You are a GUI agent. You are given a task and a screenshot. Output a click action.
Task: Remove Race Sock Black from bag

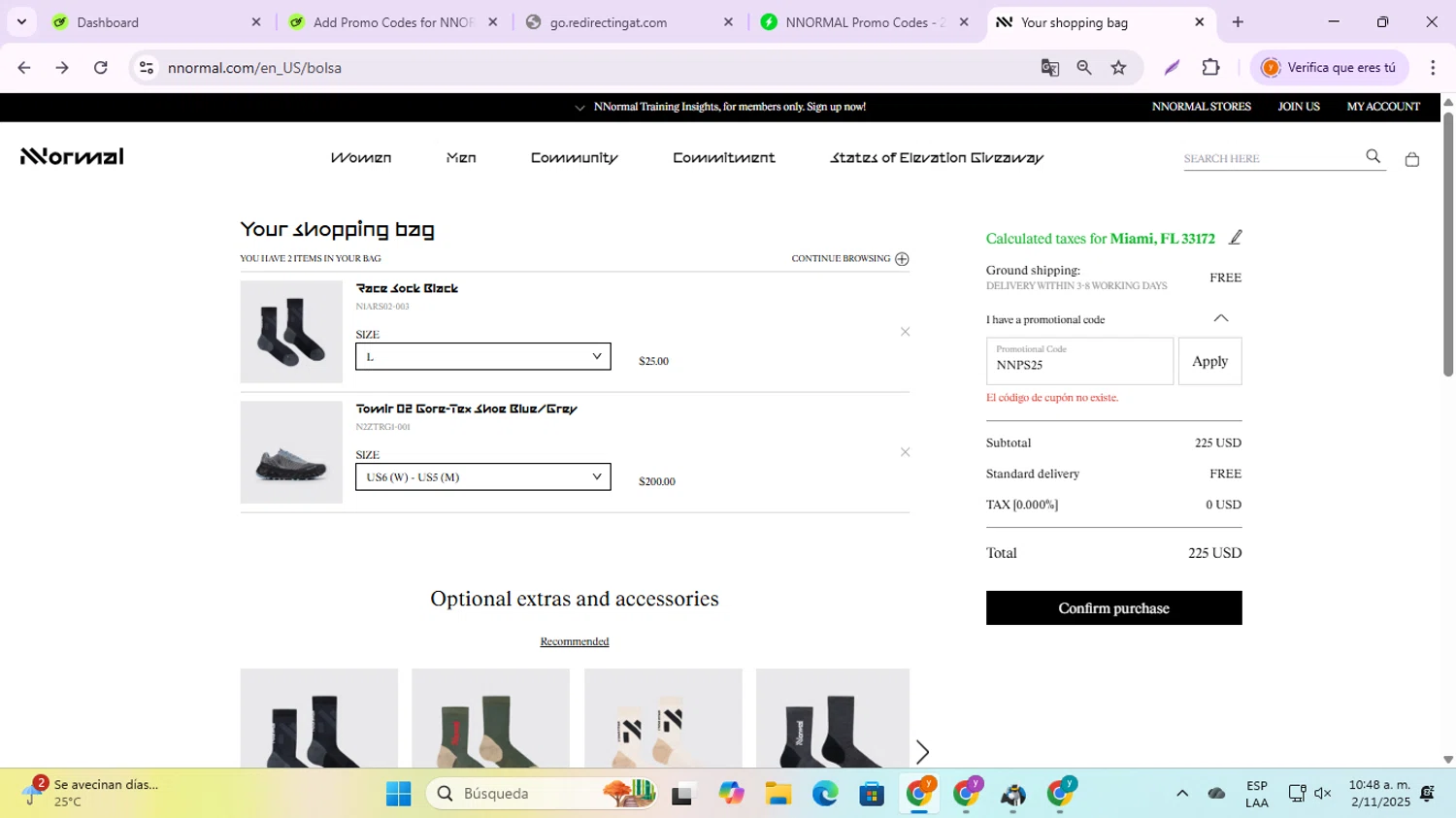(x=905, y=332)
